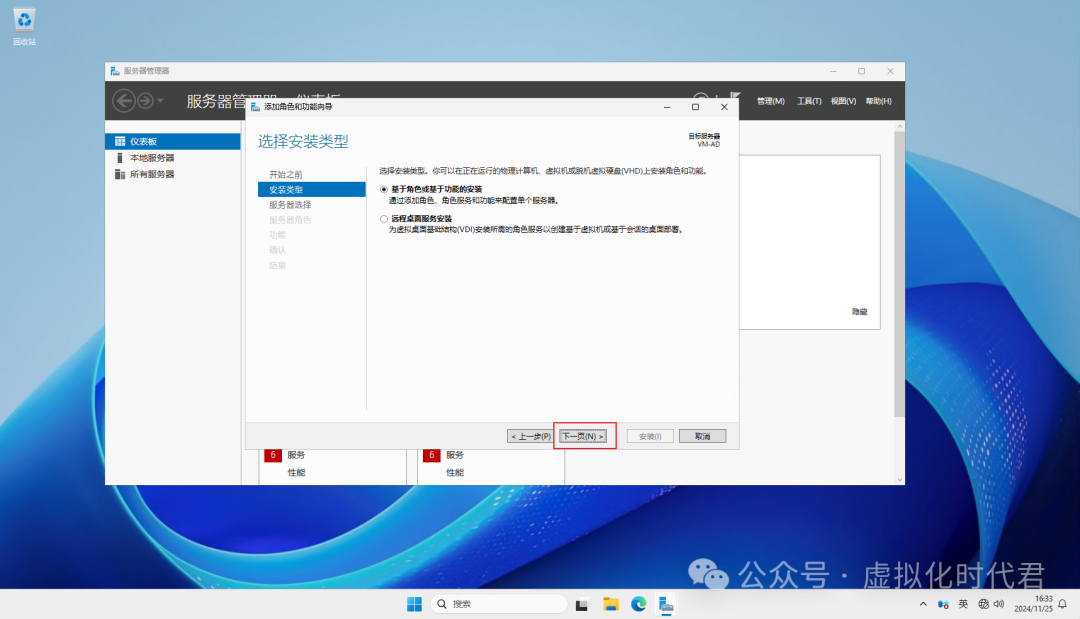
Task: Open the clock showing 16:33
Action: (1033, 604)
